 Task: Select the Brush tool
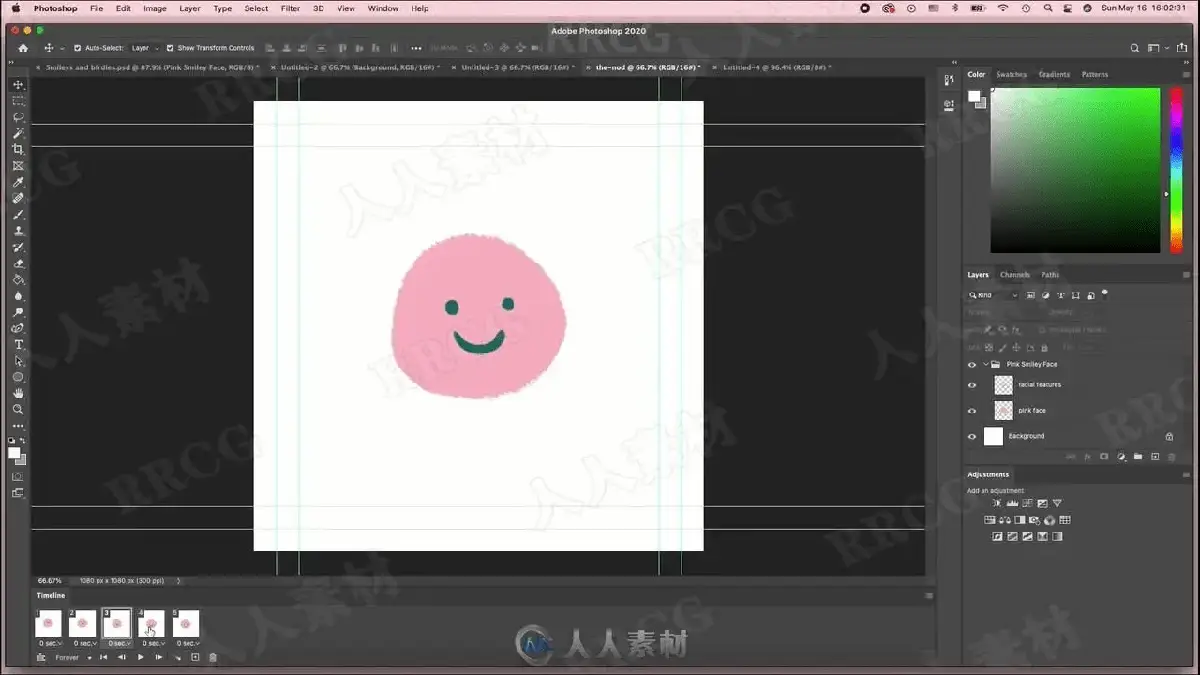(18, 215)
